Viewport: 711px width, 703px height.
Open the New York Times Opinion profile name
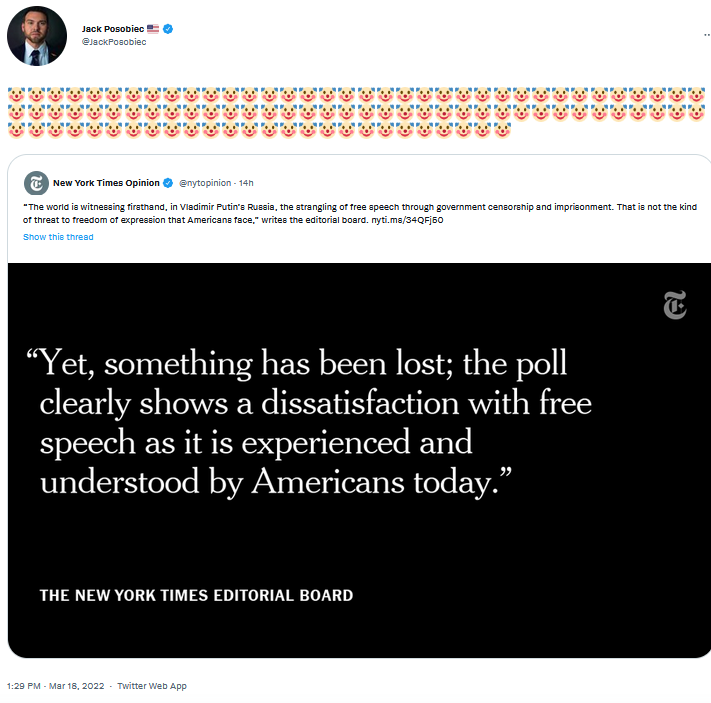[x=105, y=183]
